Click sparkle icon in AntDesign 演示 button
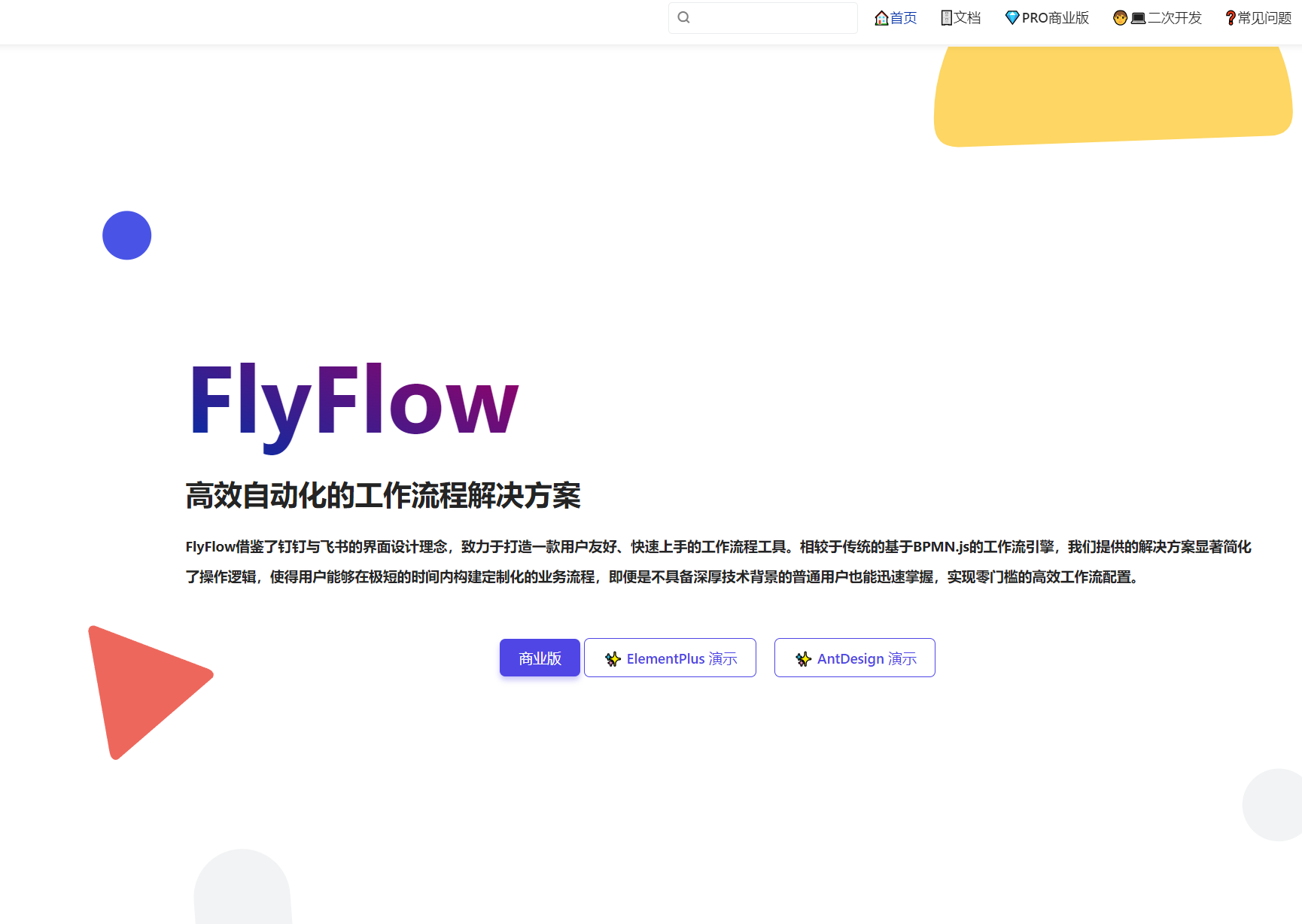This screenshot has width=1302, height=924. tap(803, 659)
